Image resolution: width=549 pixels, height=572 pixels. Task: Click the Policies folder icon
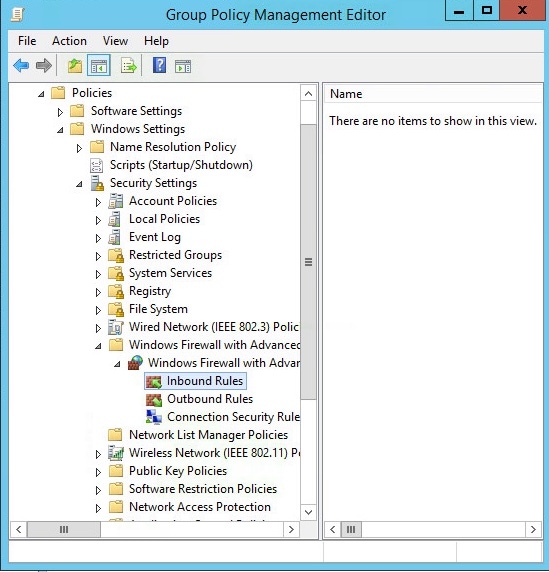[58, 93]
